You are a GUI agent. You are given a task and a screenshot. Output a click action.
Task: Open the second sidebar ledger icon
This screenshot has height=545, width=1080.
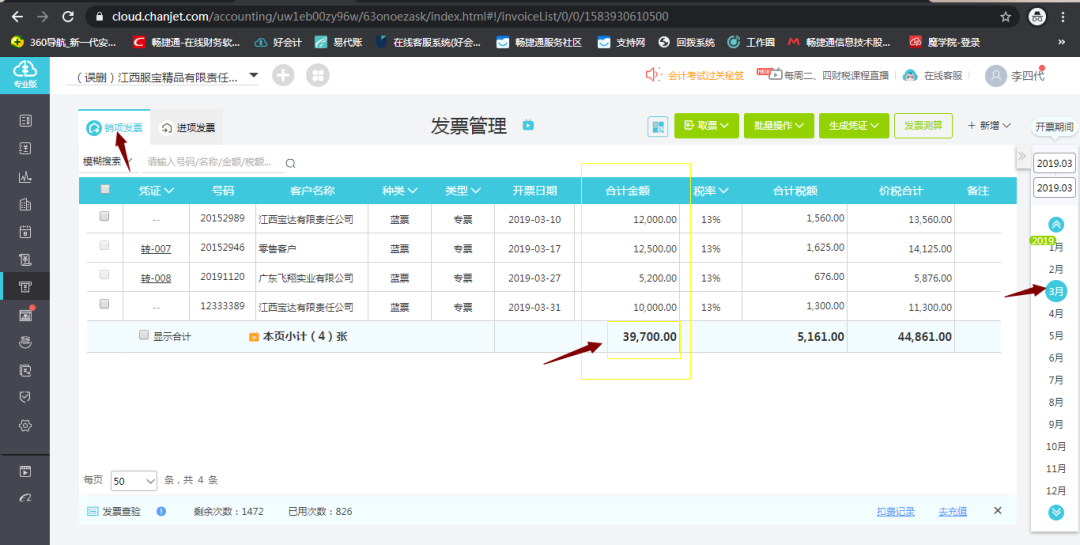(x=25, y=149)
